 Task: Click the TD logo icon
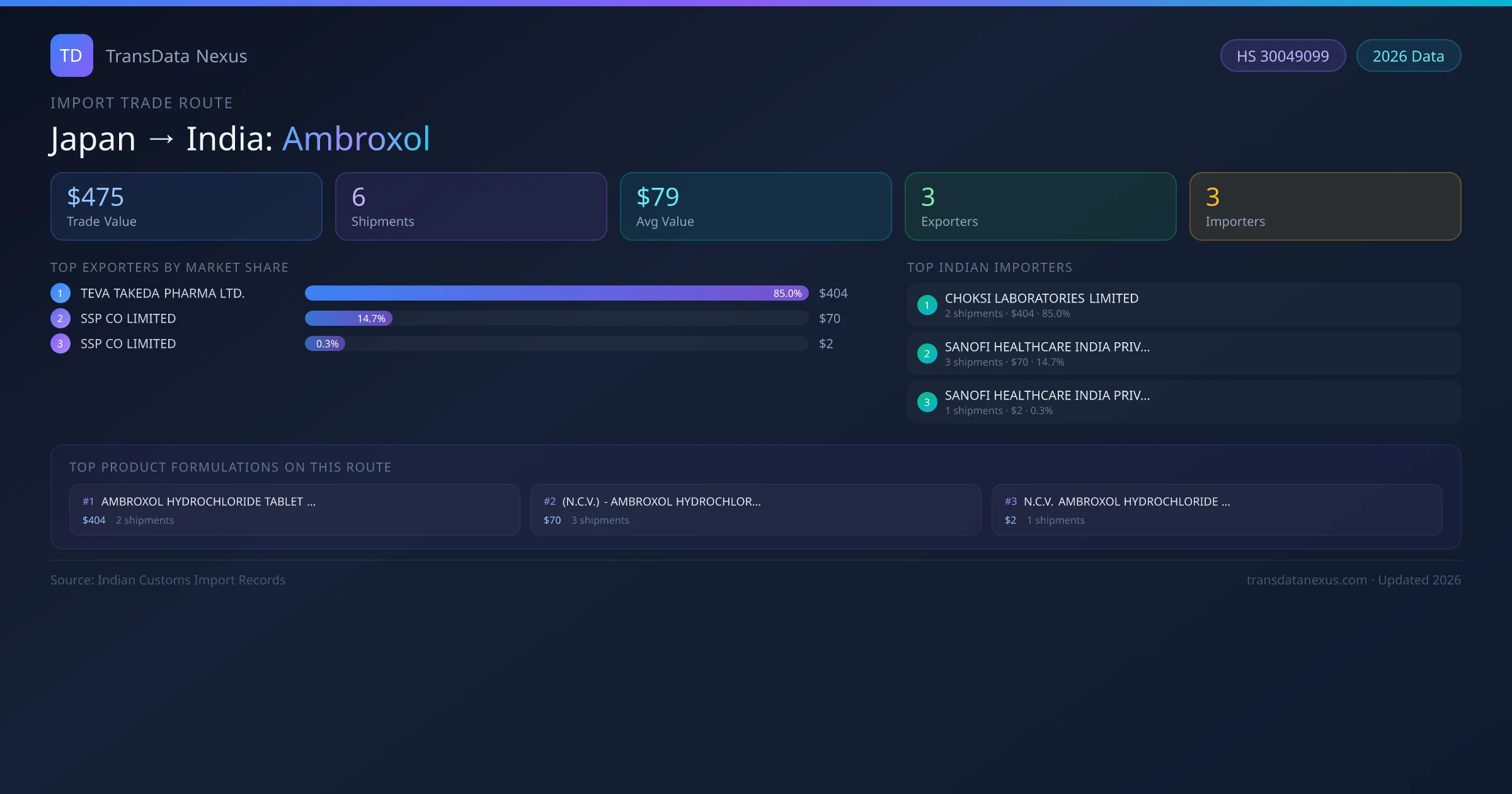point(71,55)
